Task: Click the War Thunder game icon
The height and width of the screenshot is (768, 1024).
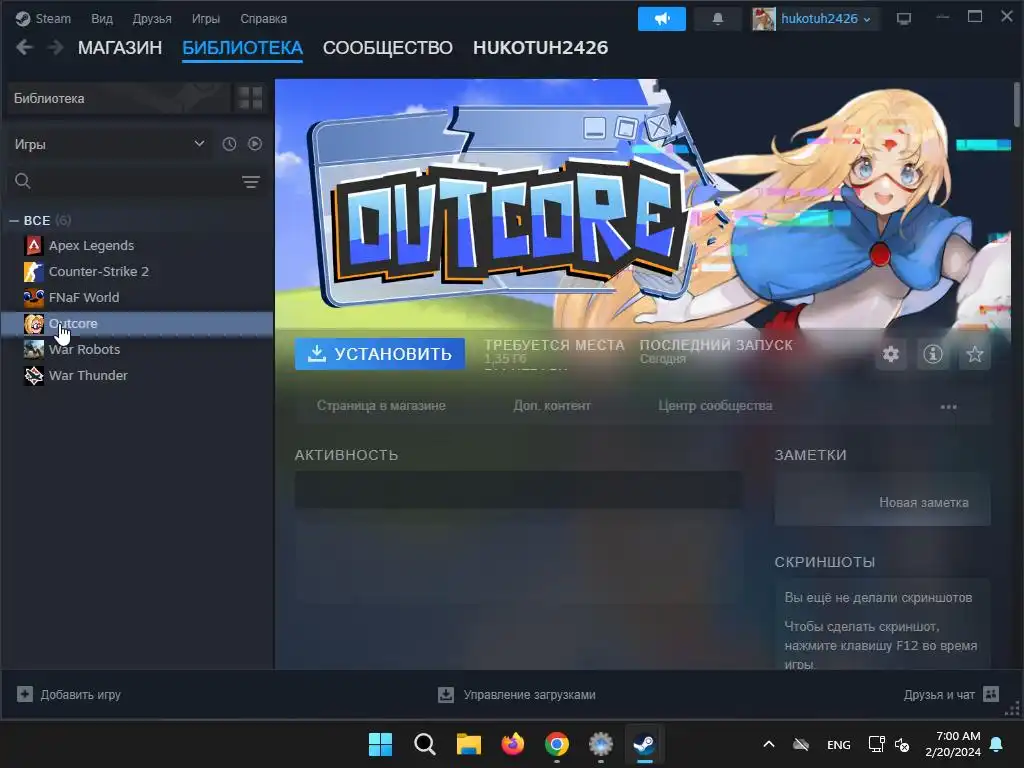Action: coord(34,376)
